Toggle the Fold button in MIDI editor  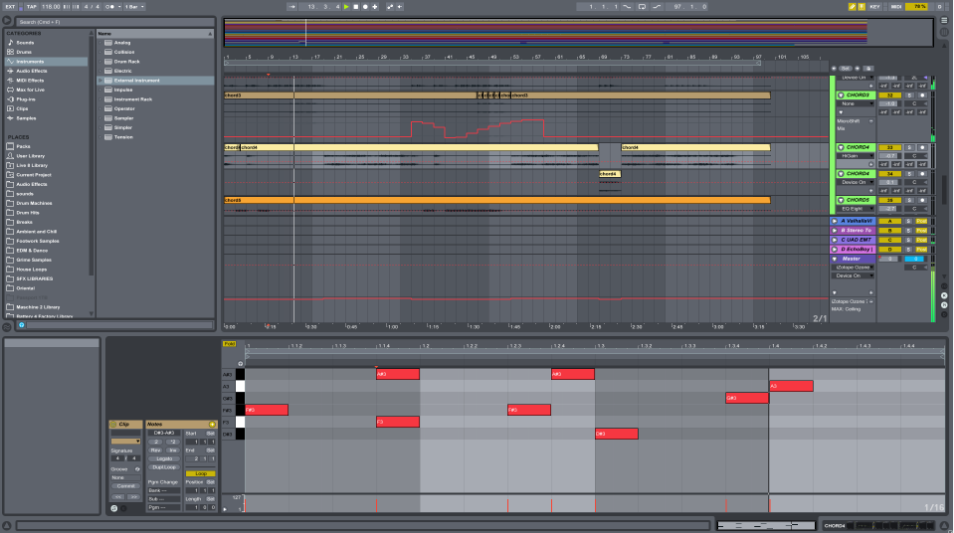click(229, 344)
